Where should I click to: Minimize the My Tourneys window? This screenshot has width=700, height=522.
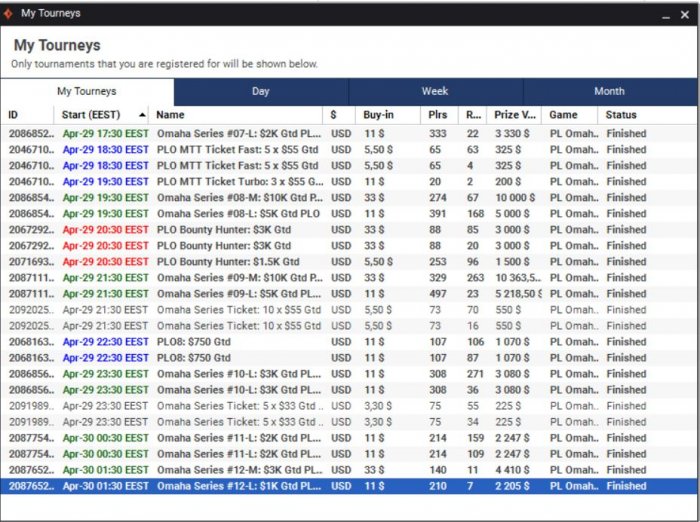coord(662,14)
